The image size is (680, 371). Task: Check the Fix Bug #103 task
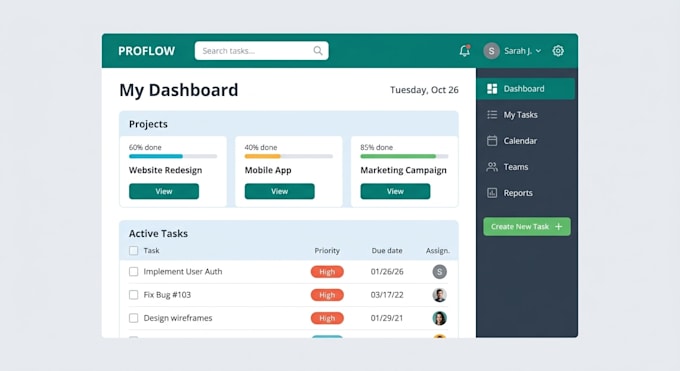tap(134, 295)
